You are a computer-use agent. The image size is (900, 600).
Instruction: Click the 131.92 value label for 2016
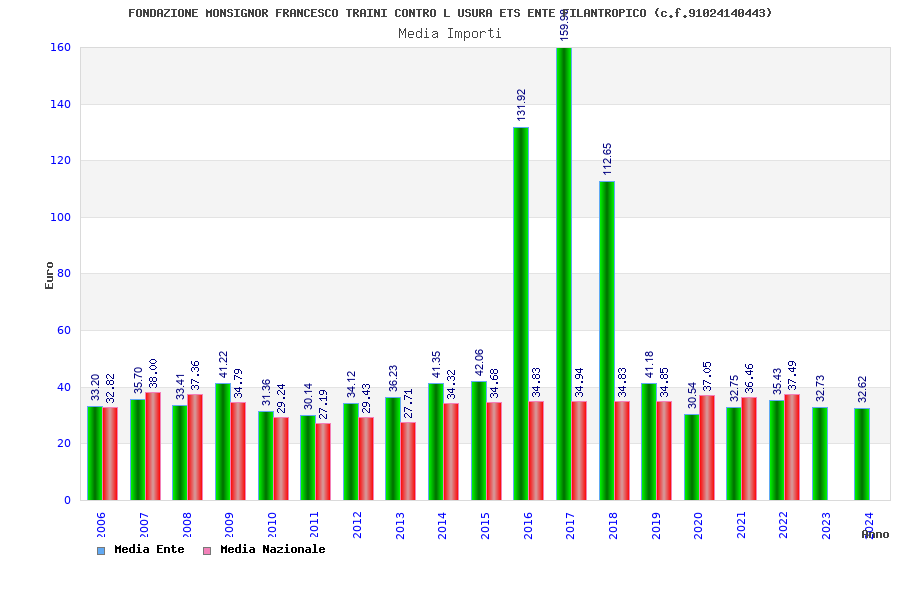click(x=521, y=104)
